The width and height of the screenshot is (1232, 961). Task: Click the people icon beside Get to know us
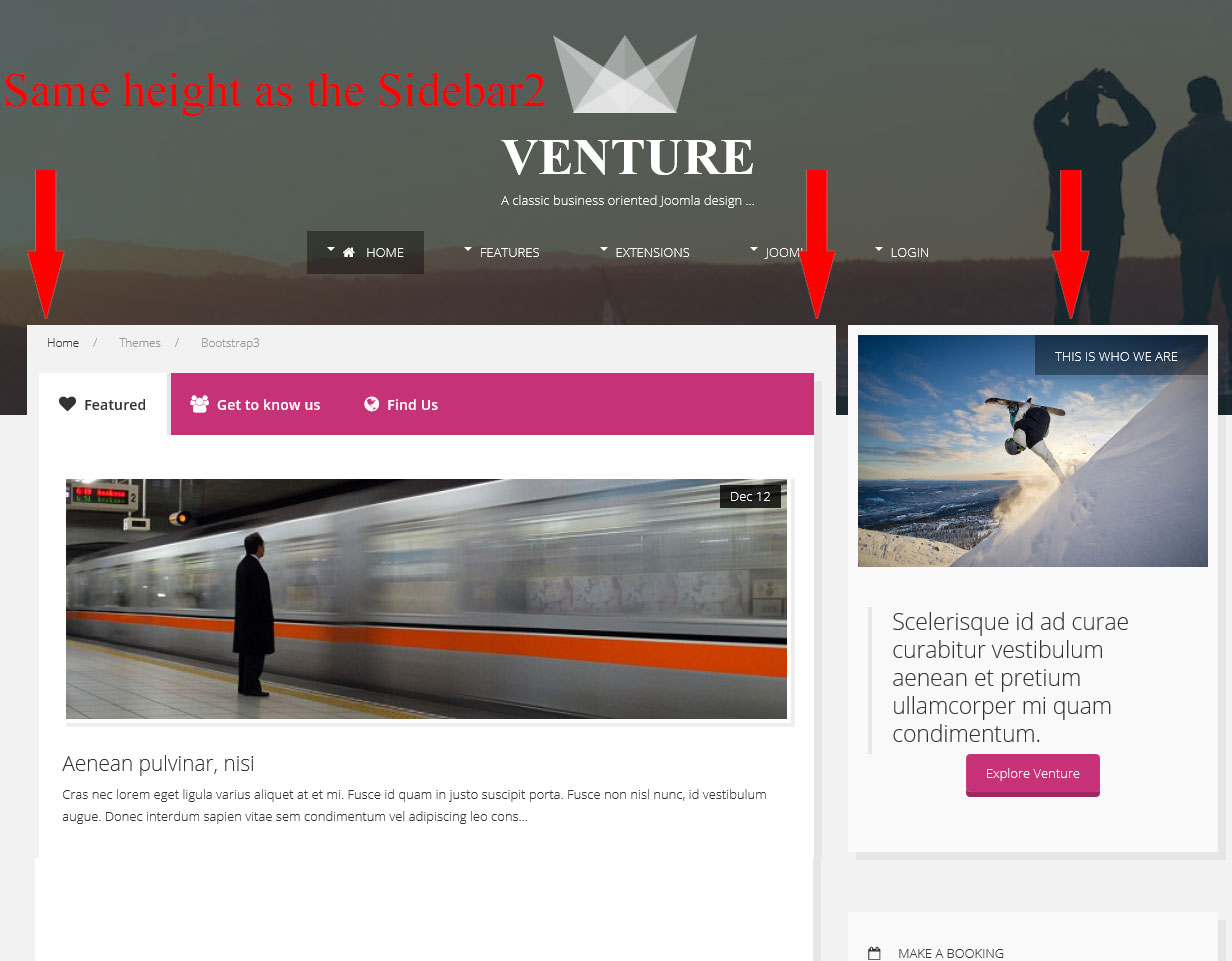199,404
